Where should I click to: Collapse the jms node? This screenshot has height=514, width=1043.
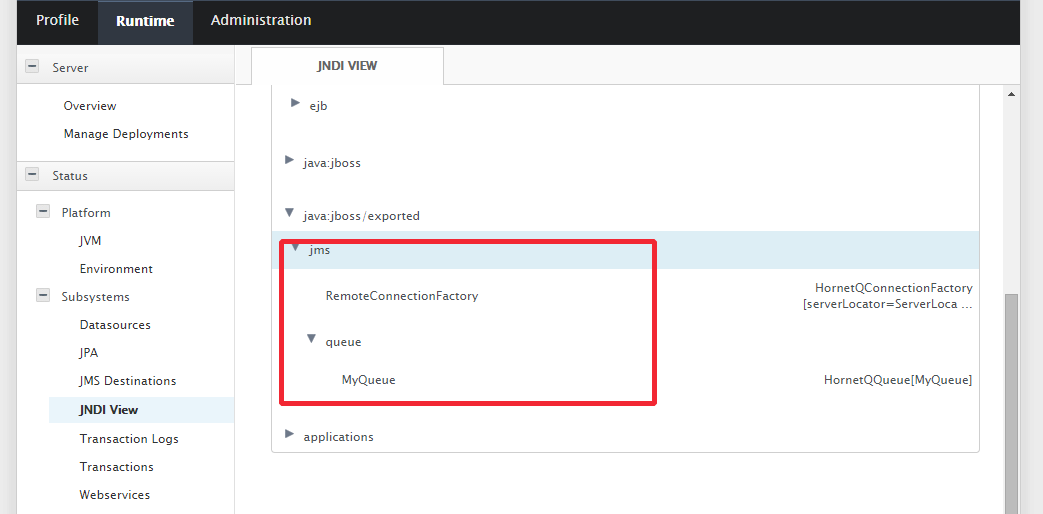point(295,248)
